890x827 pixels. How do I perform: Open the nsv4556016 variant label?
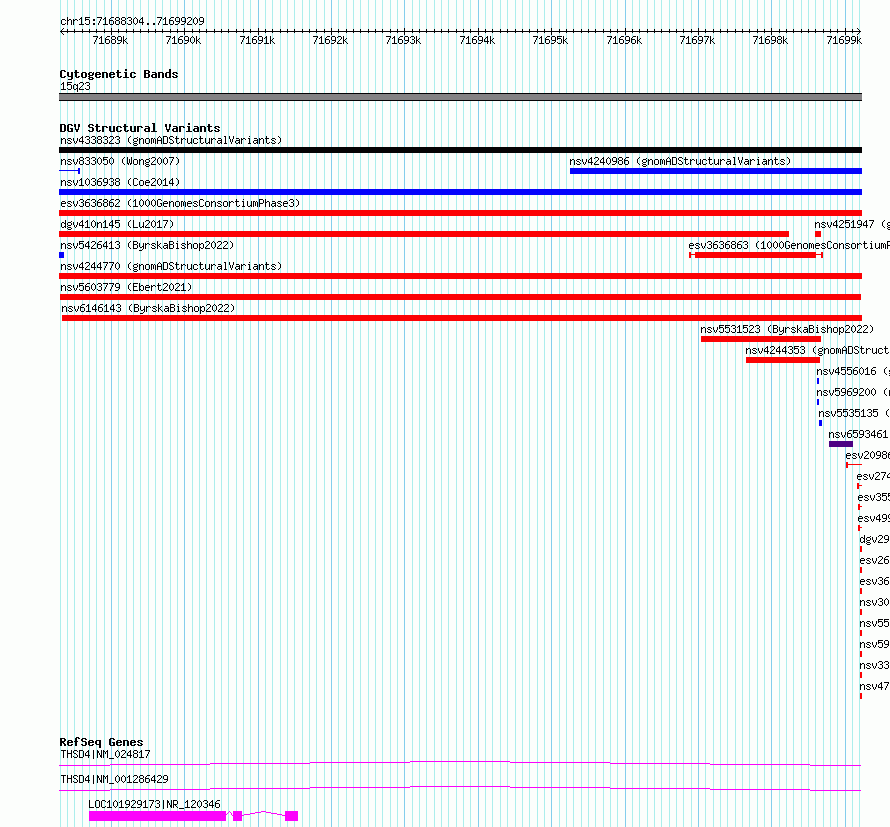pyautogui.click(x=853, y=371)
